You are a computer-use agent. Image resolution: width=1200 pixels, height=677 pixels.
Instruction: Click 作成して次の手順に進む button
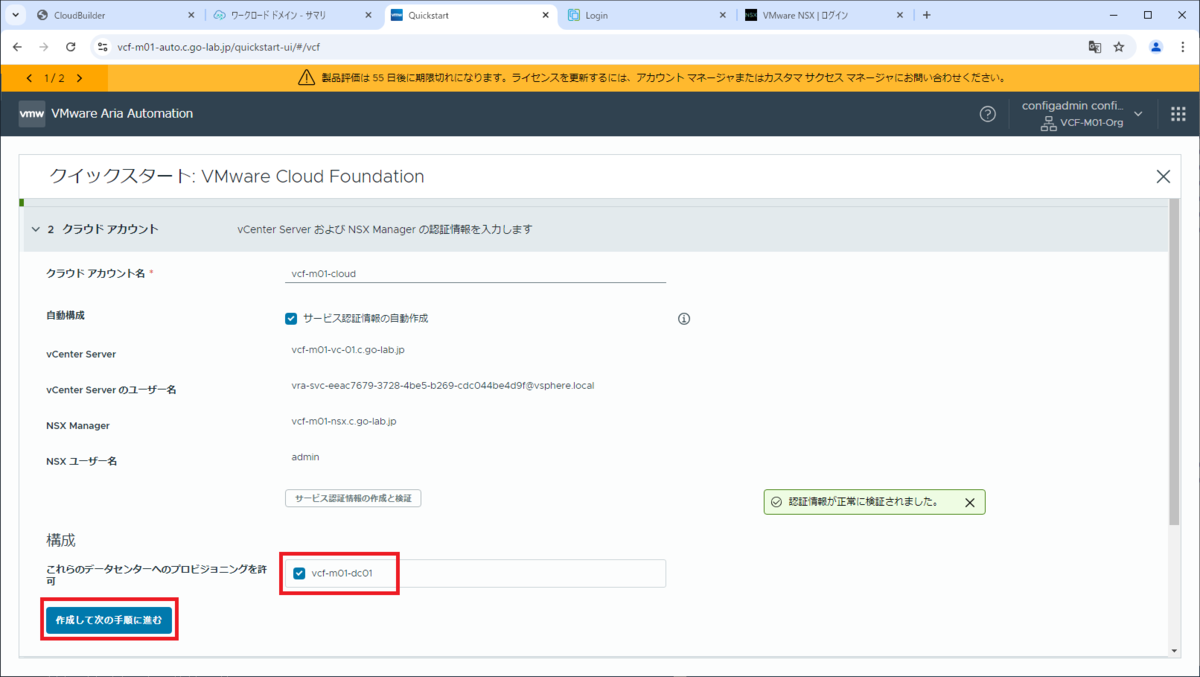(x=109, y=621)
